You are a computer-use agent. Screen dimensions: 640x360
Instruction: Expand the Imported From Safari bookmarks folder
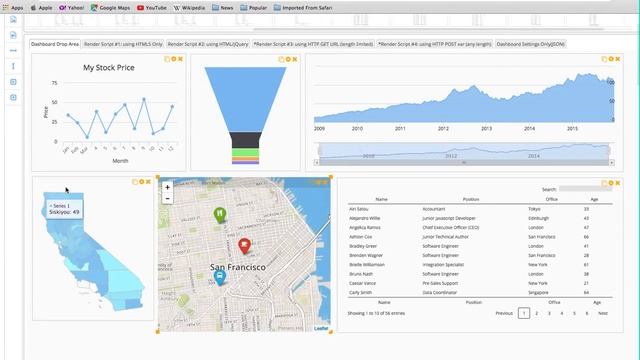(x=303, y=7)
